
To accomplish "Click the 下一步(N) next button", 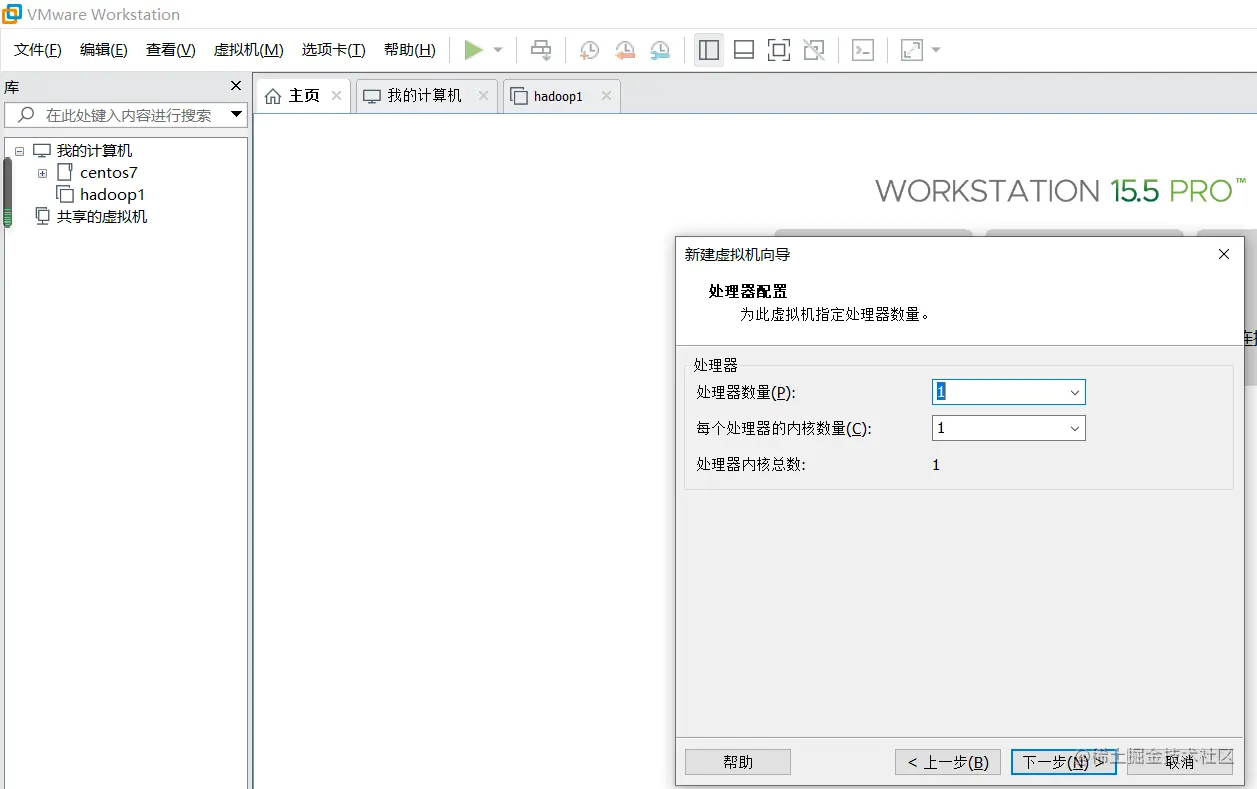I will 1064,762.
